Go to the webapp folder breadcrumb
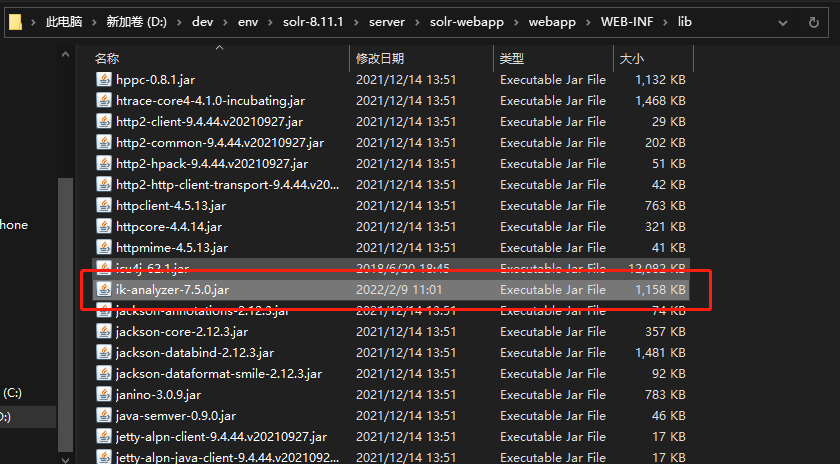 (552, 22)
